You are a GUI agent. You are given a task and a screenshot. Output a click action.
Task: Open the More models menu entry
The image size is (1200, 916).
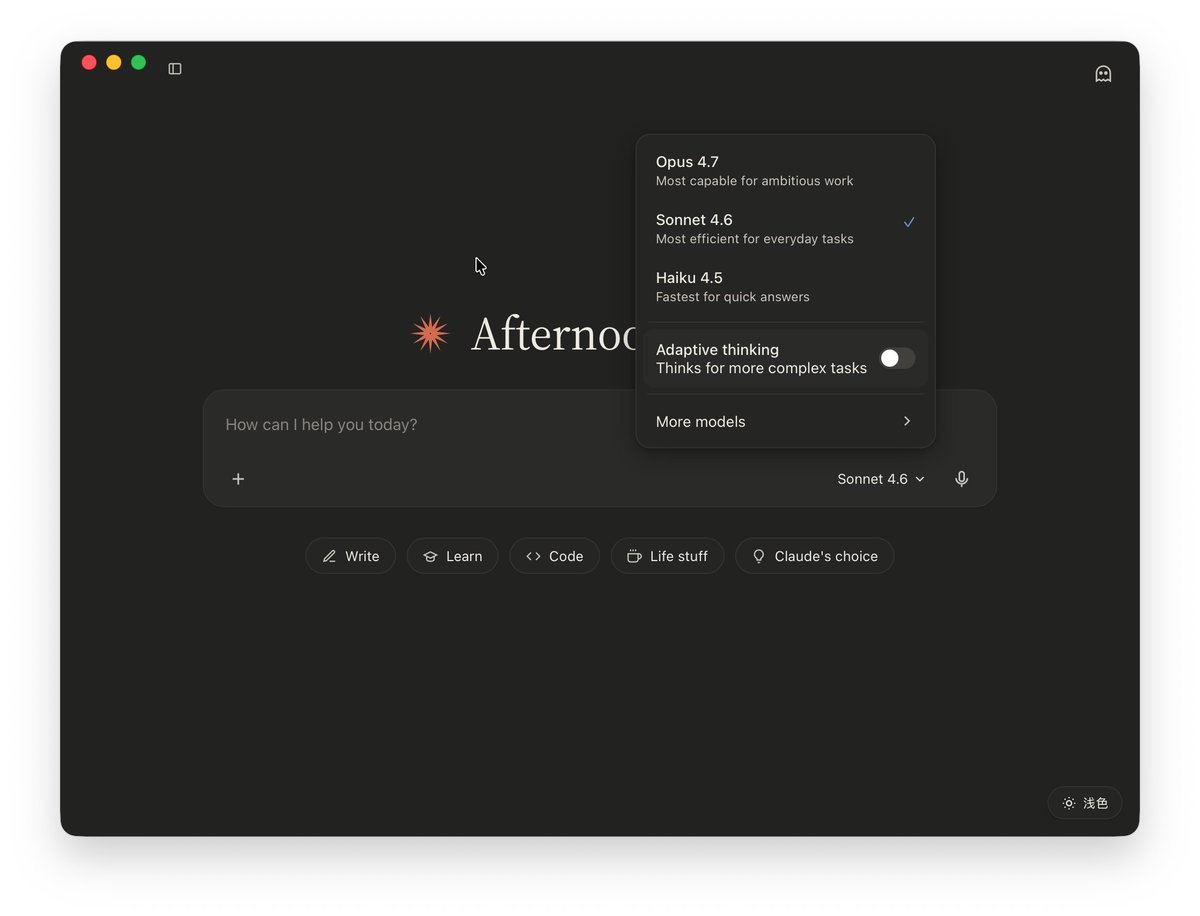pos(785,421)
